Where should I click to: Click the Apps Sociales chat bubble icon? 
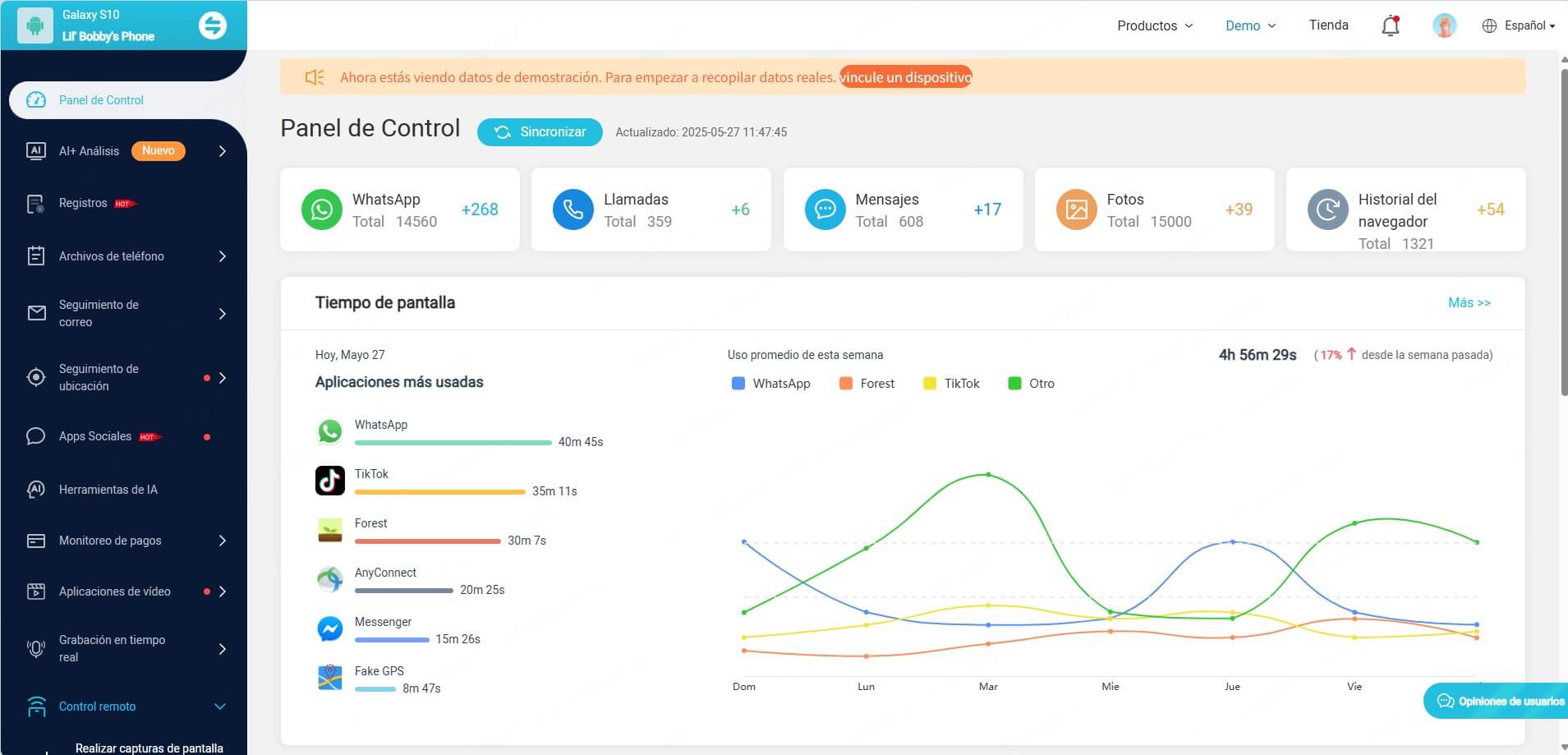[36, 436]
